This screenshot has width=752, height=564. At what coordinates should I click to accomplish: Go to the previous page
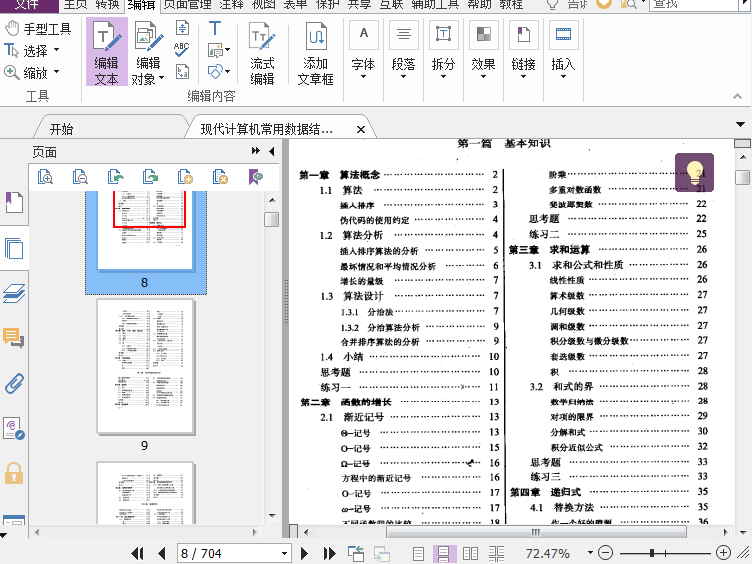(162, 553)
